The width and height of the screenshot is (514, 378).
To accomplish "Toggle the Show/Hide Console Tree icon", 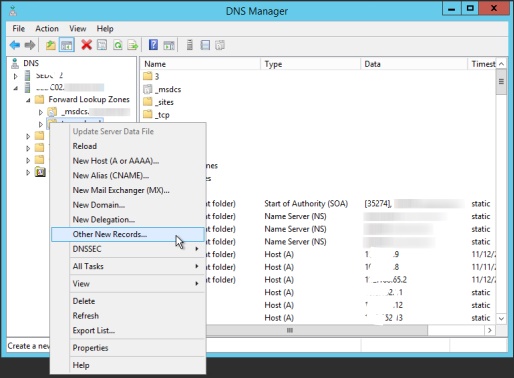I will (x=66, y=45).
